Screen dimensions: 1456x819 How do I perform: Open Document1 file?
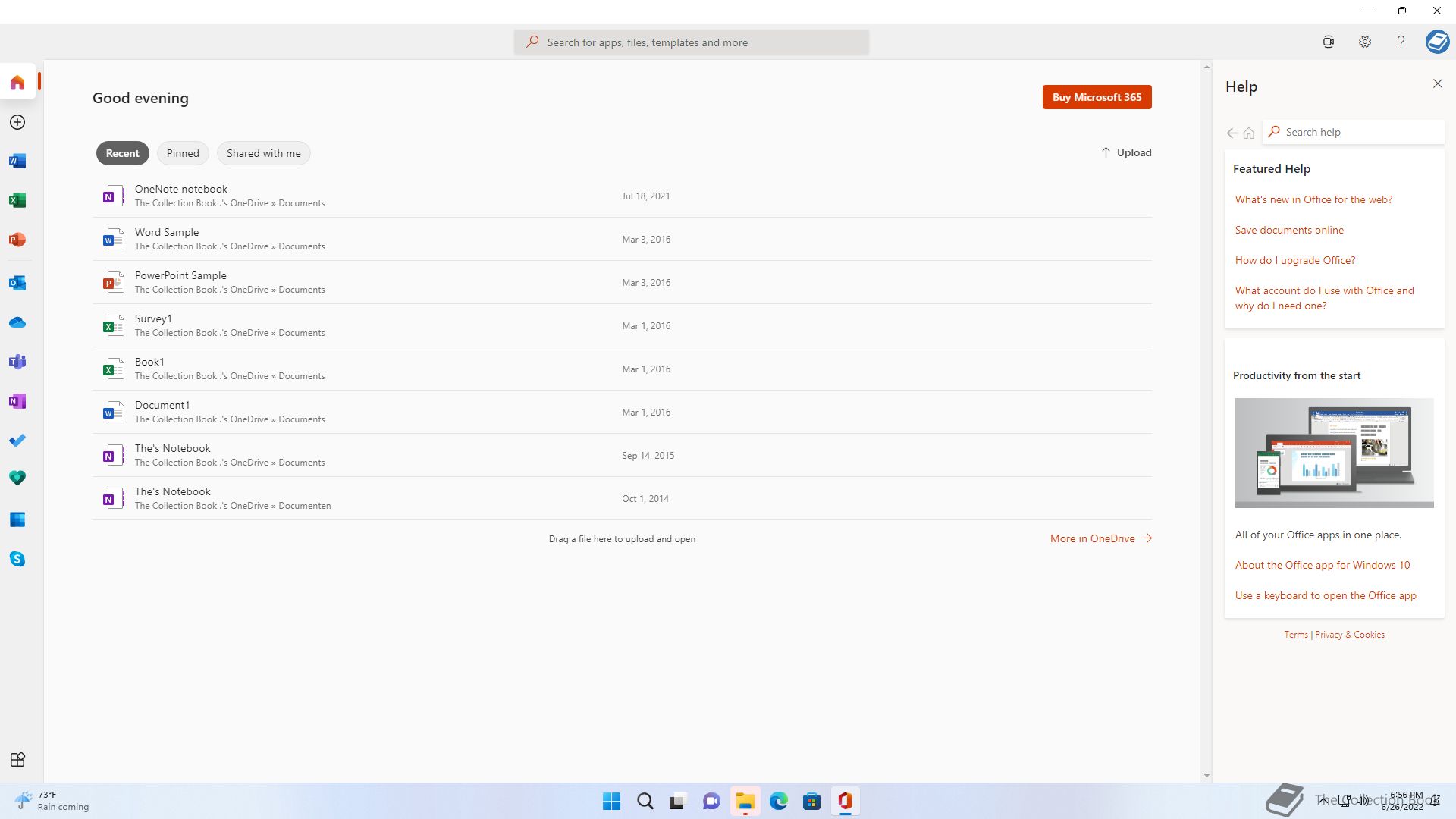622,412
